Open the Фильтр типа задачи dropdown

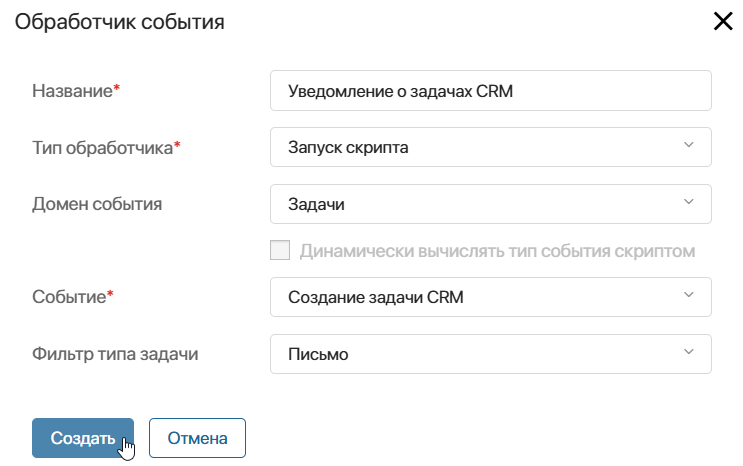pyautogui.click(x=490, y=354)
